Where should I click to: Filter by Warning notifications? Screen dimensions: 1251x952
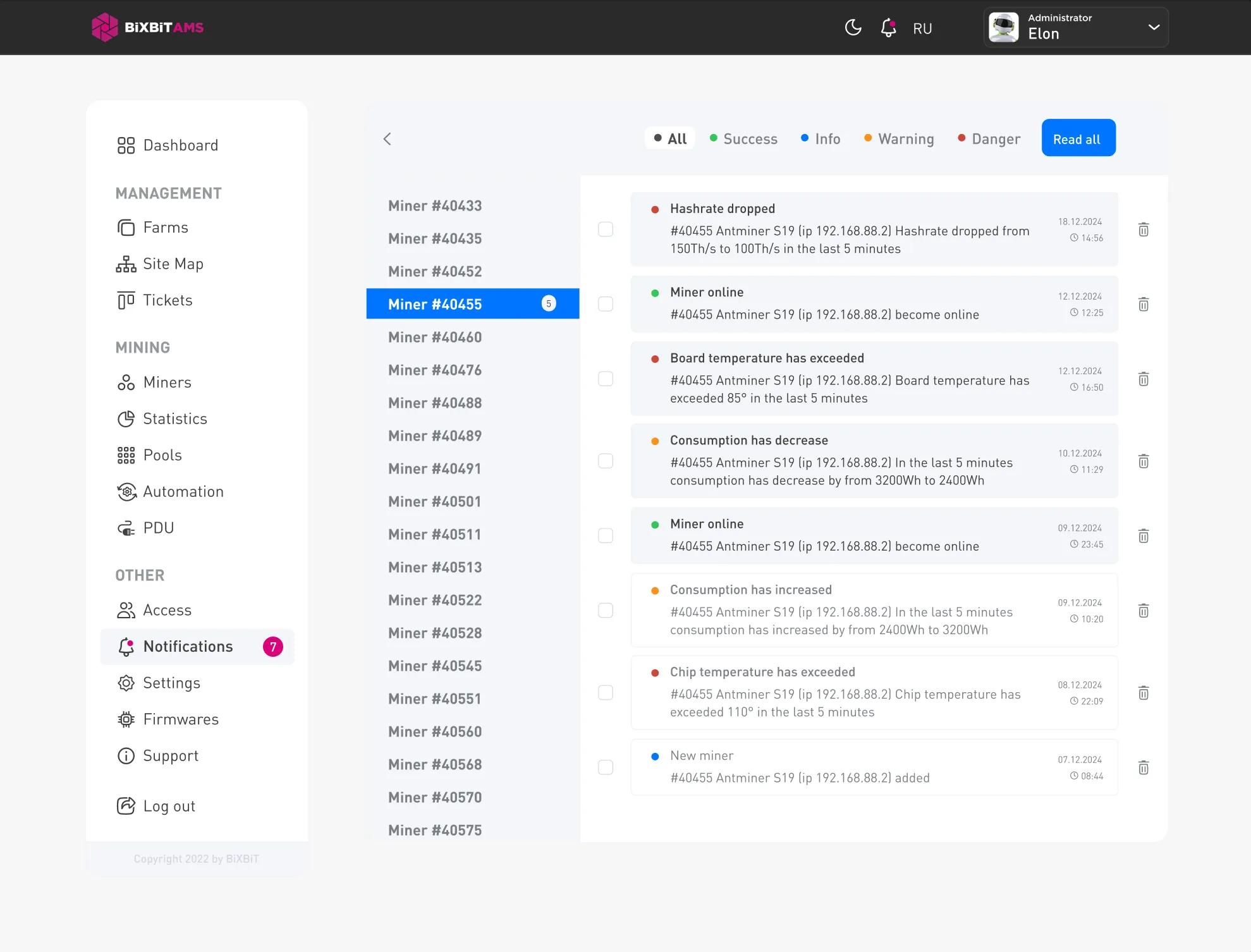899,138
